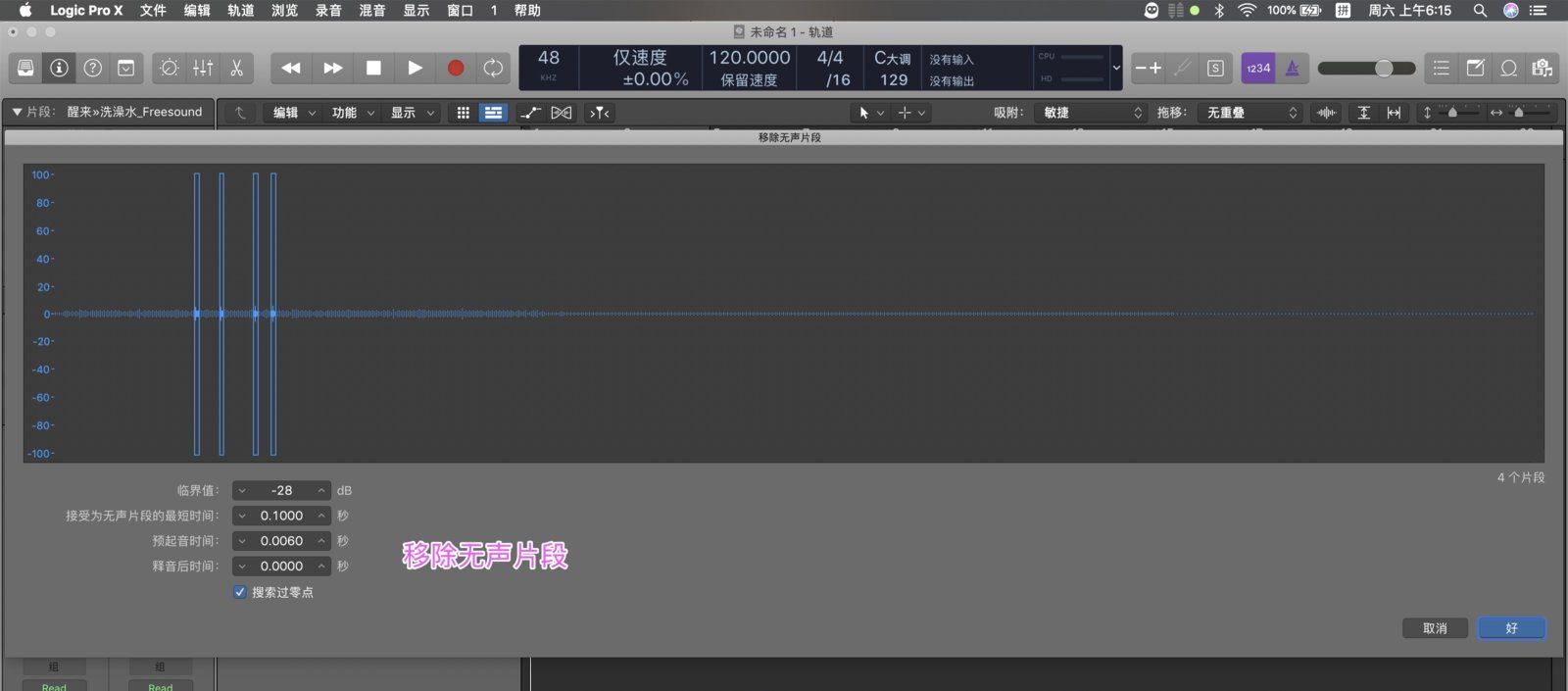
Task: Open Quick Help question mark button
Action: [92, 68]
